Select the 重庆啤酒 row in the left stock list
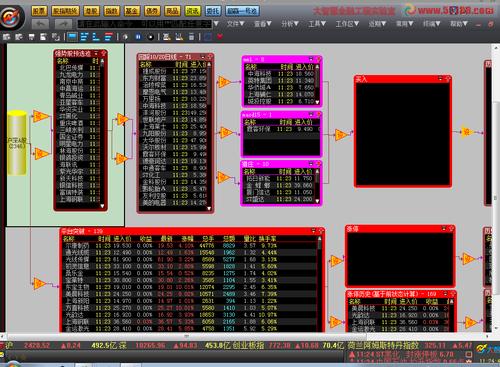The height and width of the screenshot is (367, 500). click(x=78, y=123)
